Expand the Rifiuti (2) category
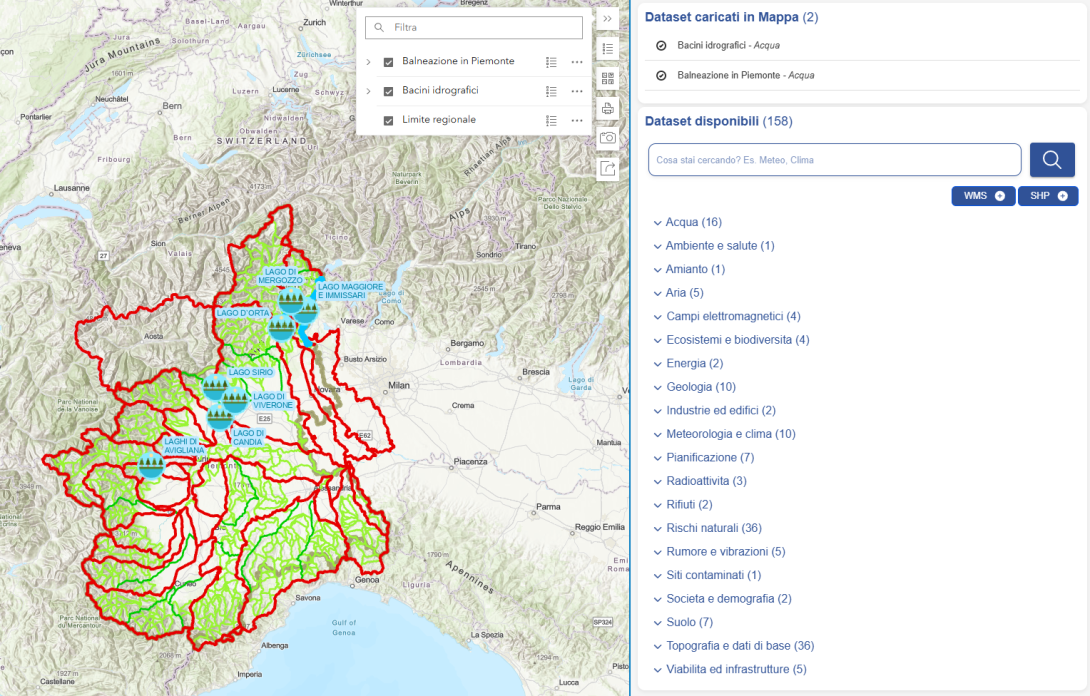 [x=683, y=505]
